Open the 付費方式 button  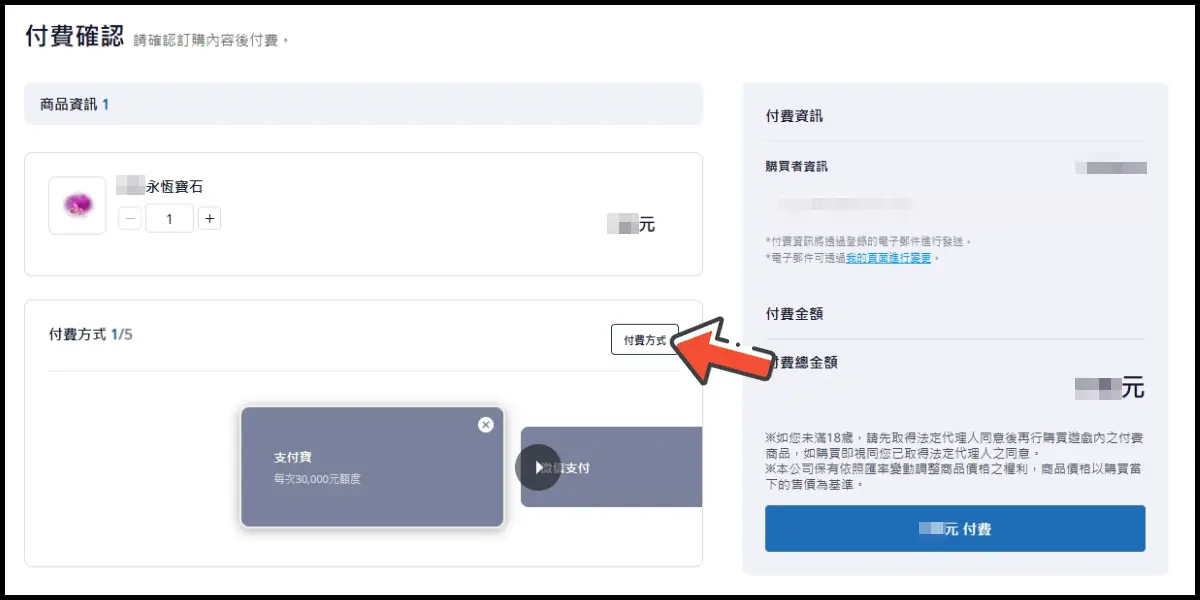point(644,340)
